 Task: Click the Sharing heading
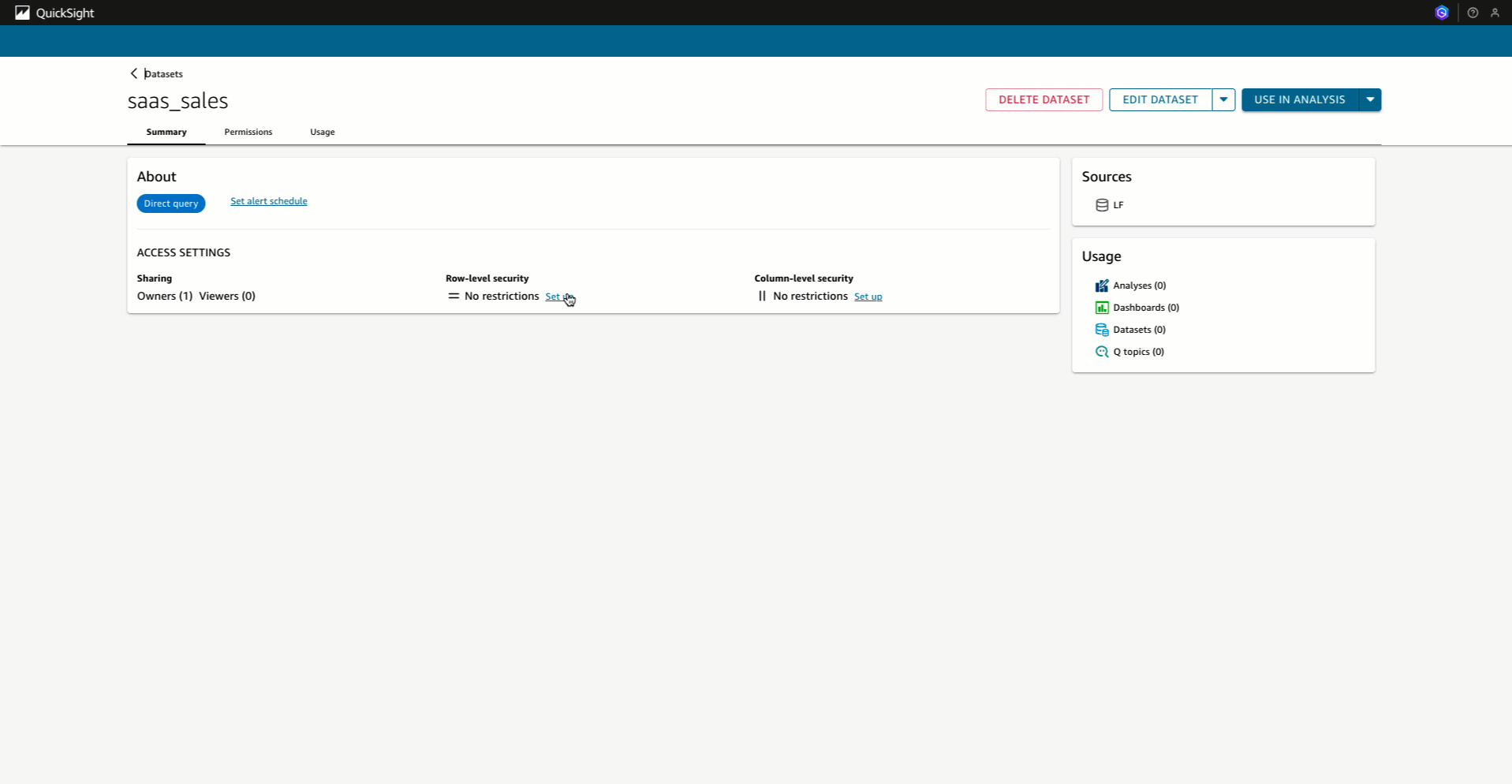coord(155,278)
